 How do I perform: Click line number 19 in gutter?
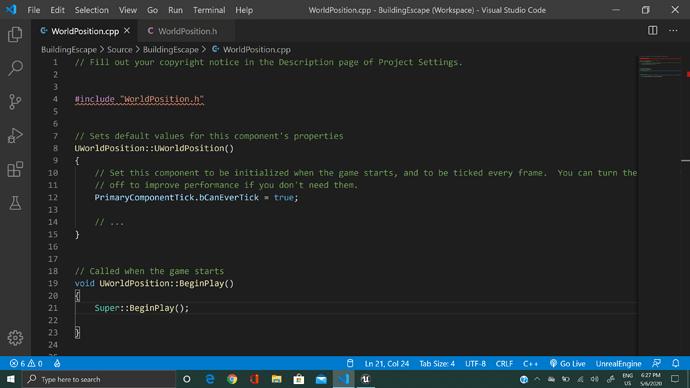pyautogui.click(x=53, y=283)
